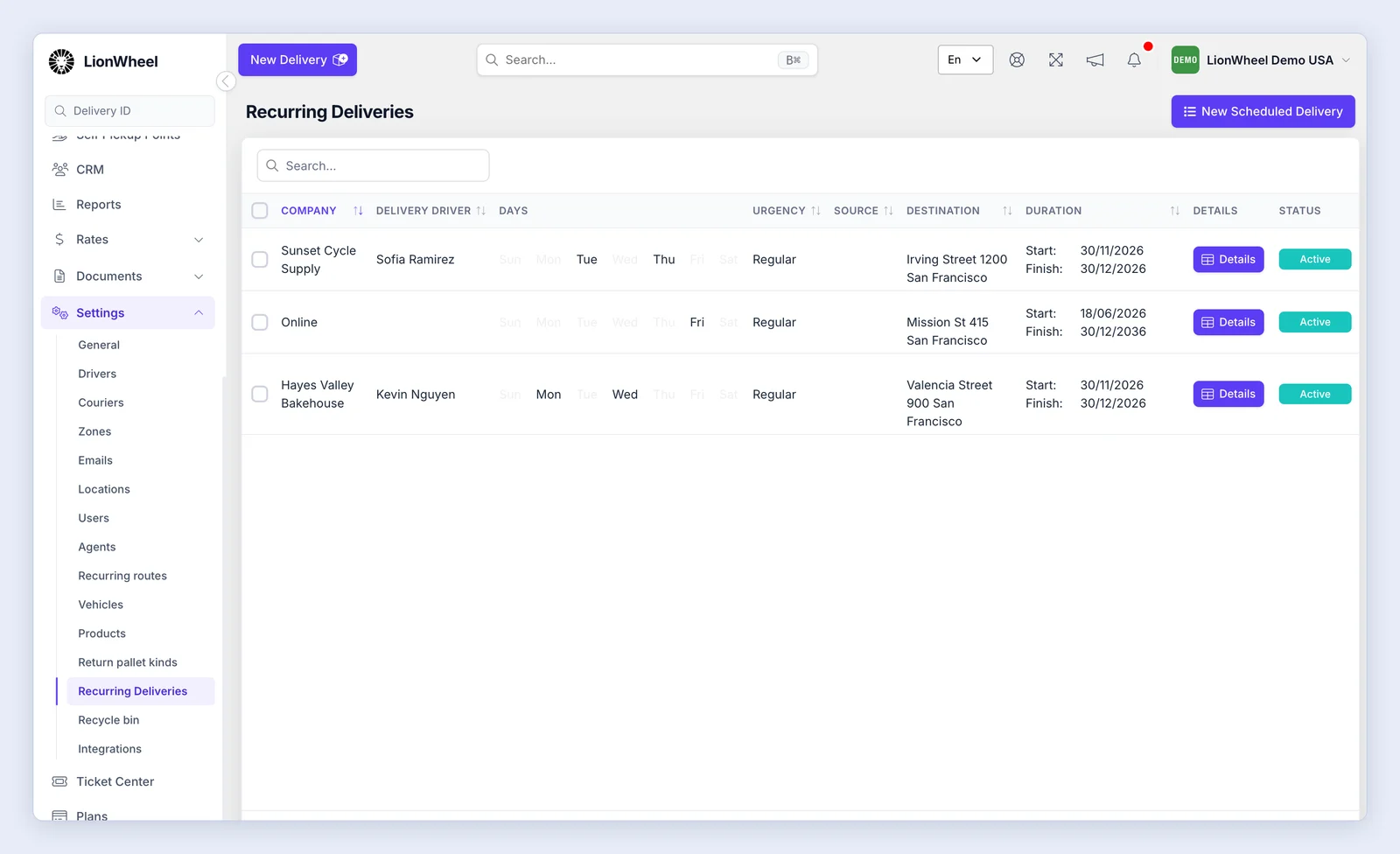
Task: Click New Scheduled Delivery button
Action: 1263,112
